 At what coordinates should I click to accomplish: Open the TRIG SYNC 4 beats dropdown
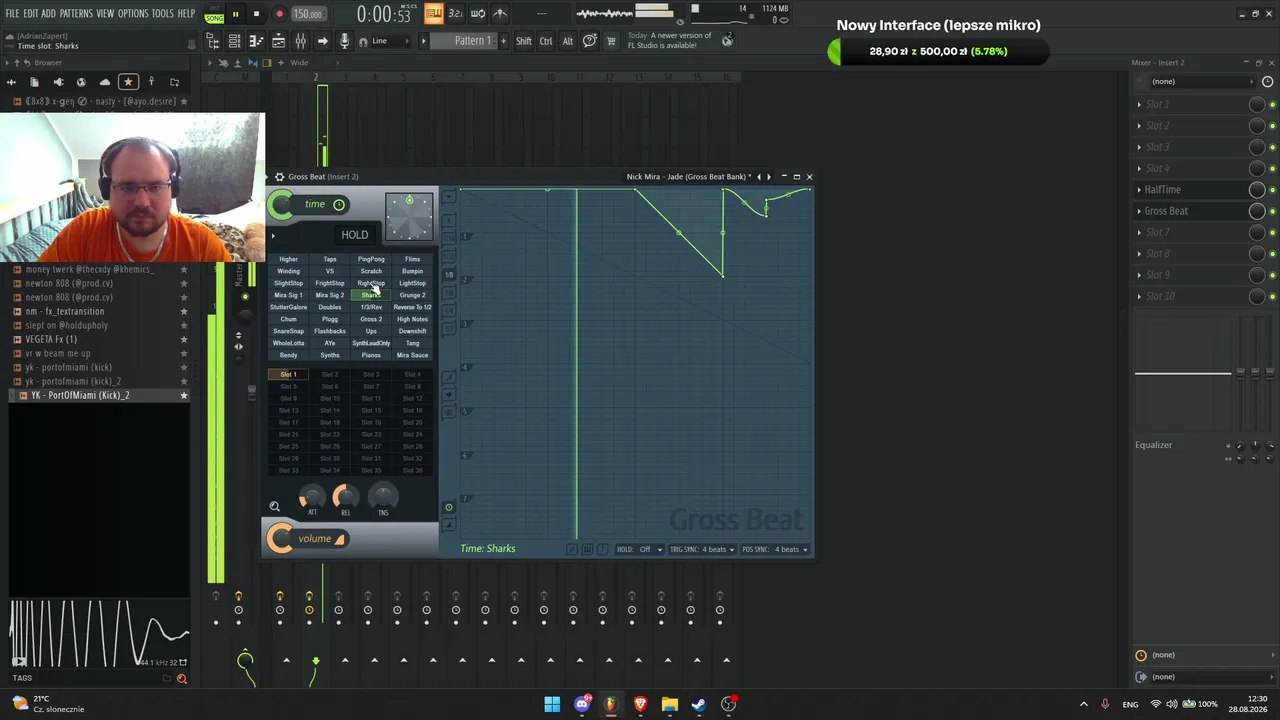(701, 549)
